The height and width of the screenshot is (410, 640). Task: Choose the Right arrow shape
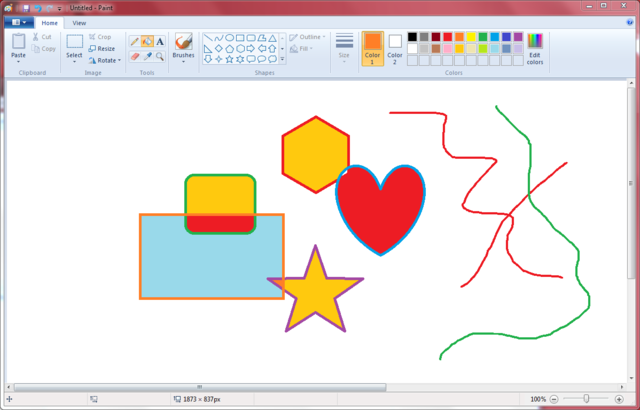[x=251, y=49]
